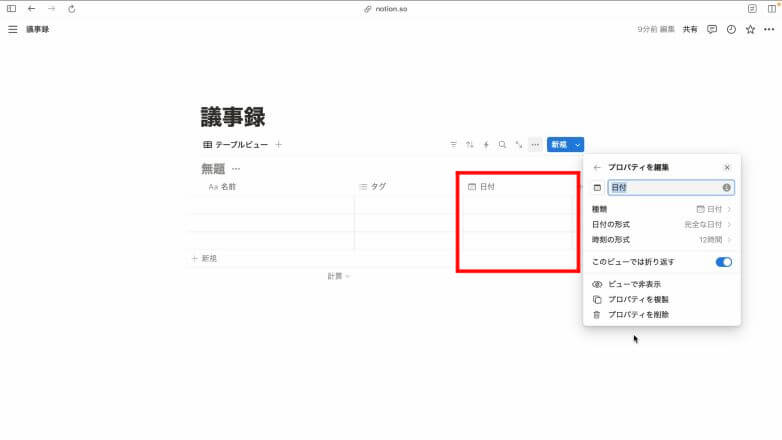Open the split view icon at top right
782x440 pixels.
[x=772, y=9]
